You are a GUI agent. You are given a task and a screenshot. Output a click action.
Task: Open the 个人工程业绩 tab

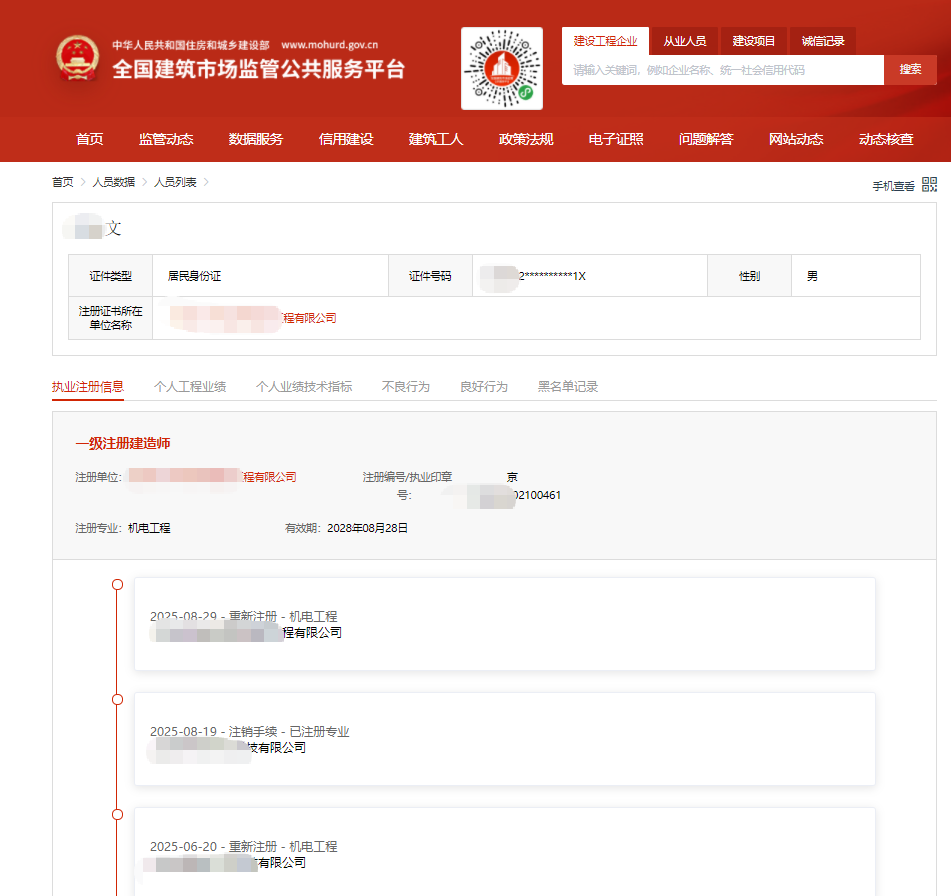coord(190,386)
